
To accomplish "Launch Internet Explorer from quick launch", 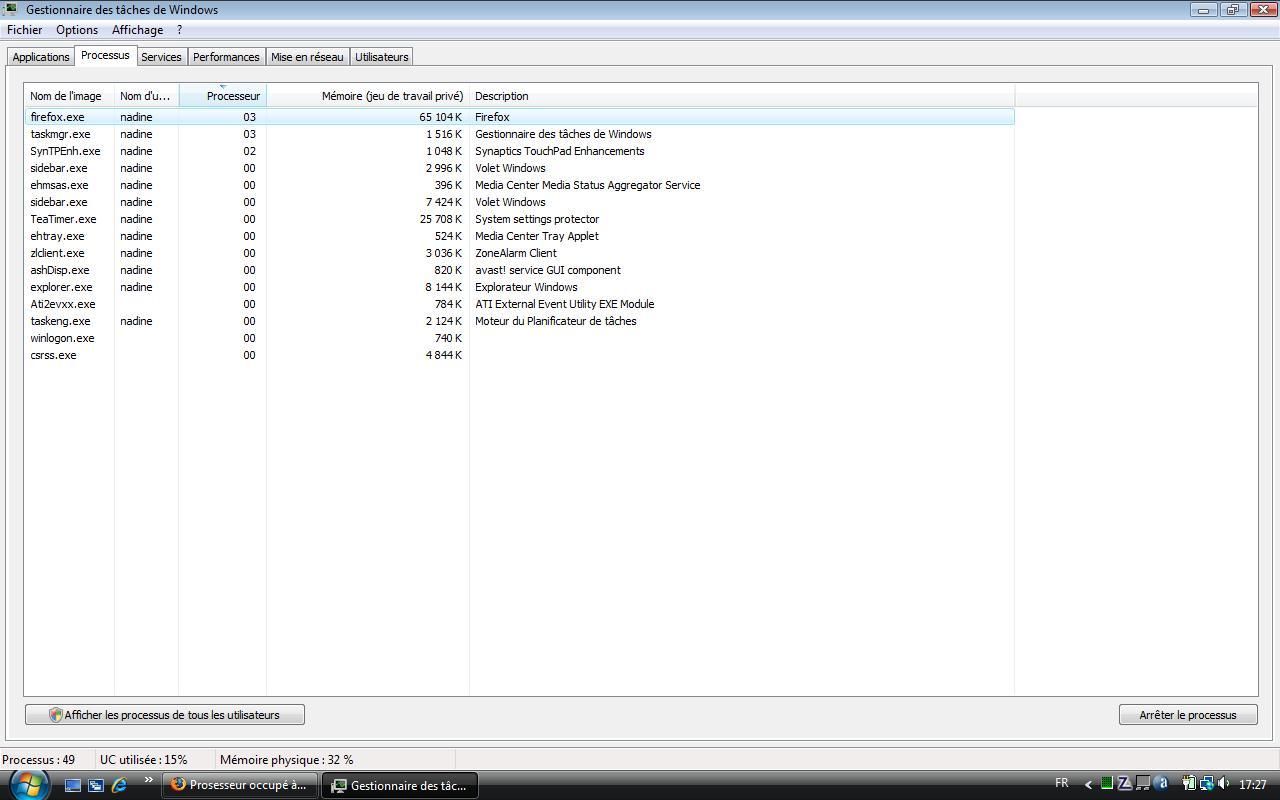I will 119,785.
